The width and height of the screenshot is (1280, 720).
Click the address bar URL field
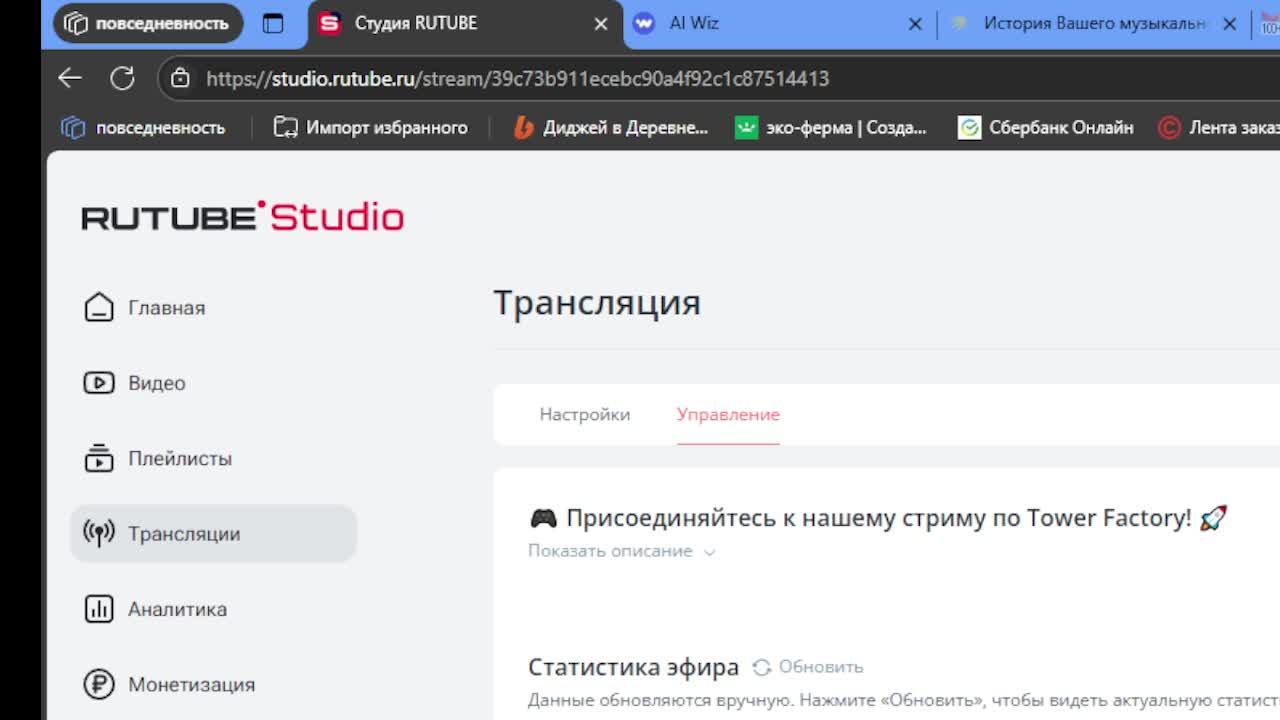[x=720, y=78]
